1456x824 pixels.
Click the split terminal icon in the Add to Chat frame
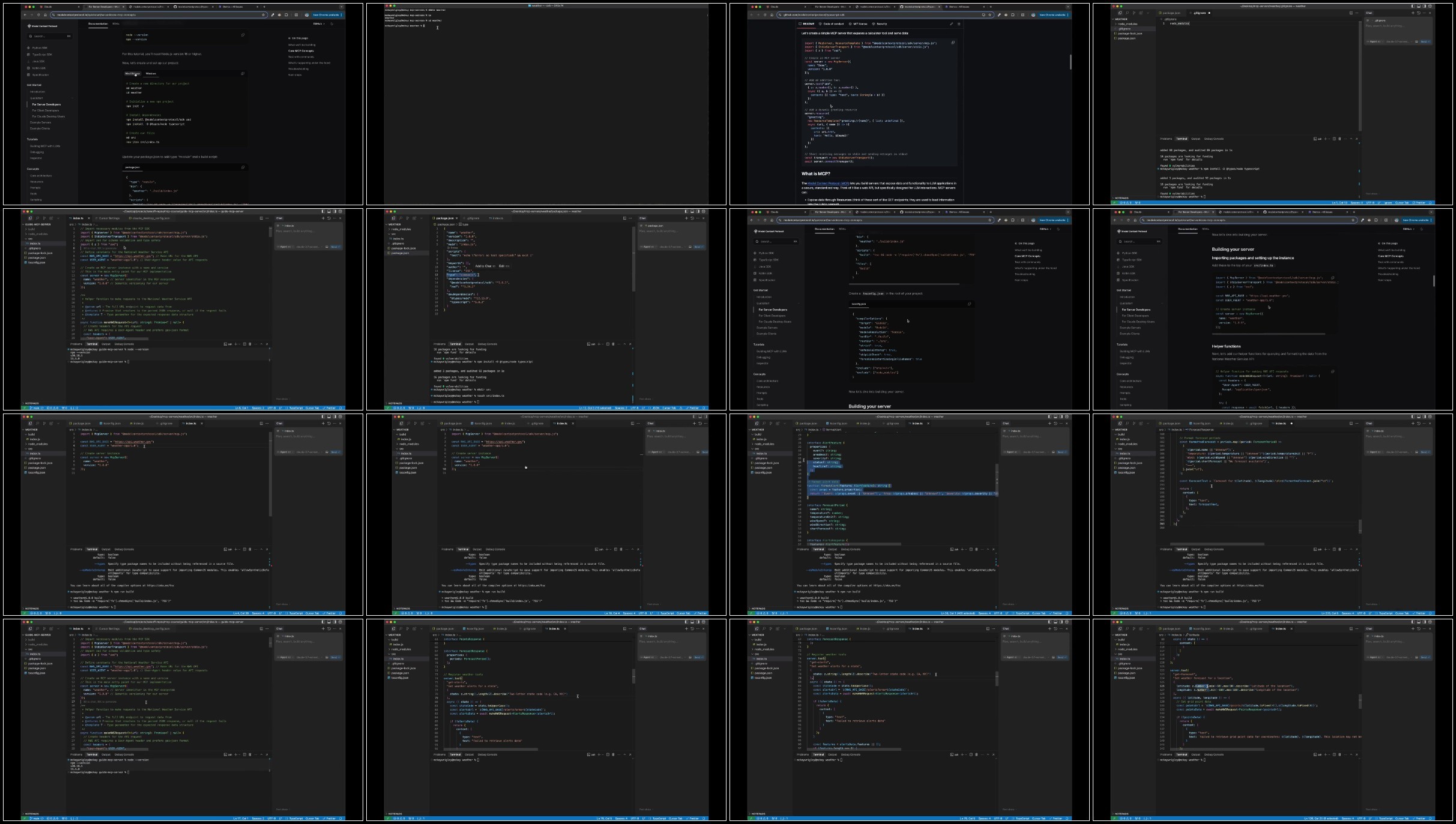coord(607,344)
